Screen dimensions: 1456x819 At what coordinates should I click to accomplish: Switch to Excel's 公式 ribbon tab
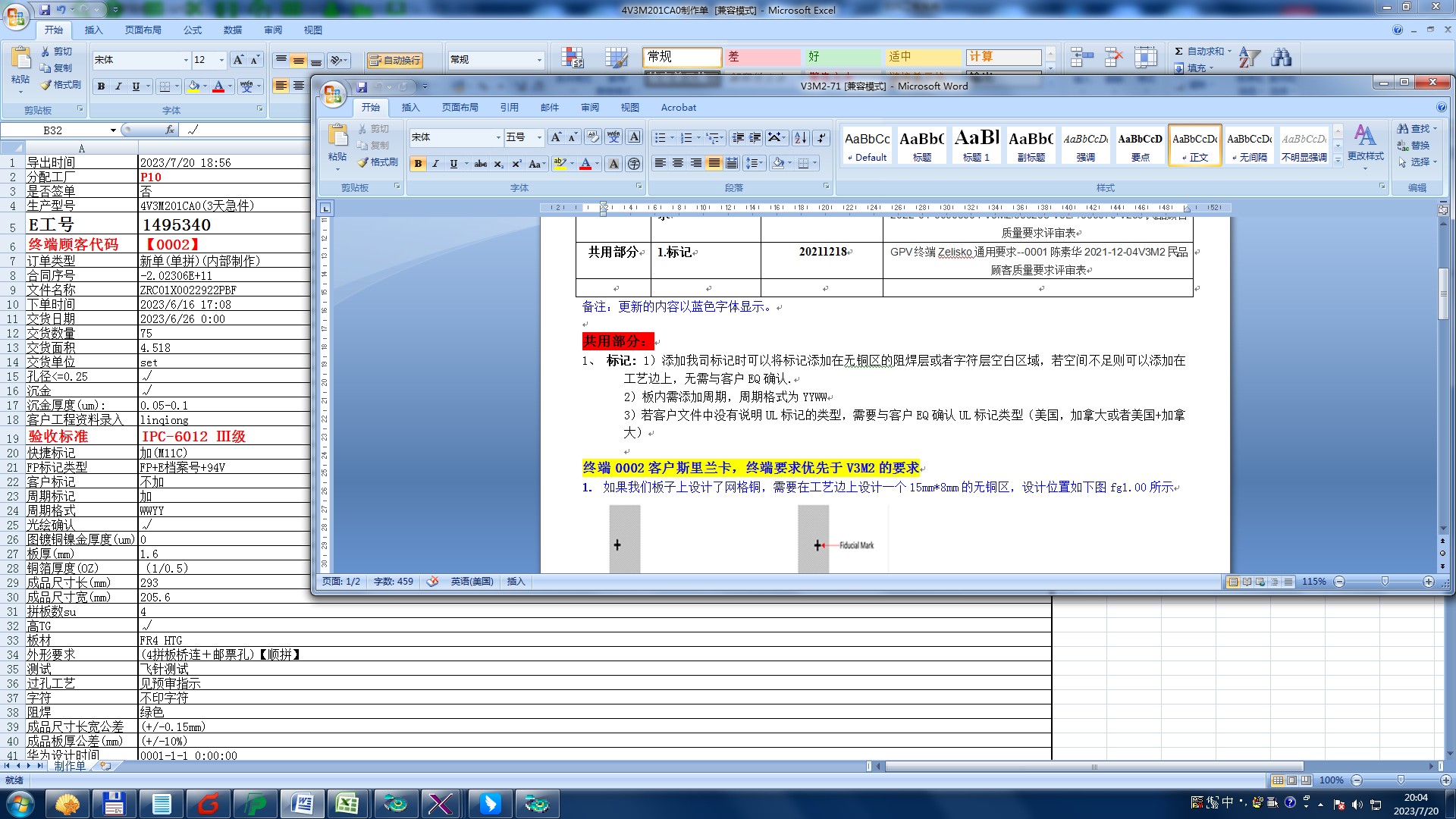click(x=193, y=30)
